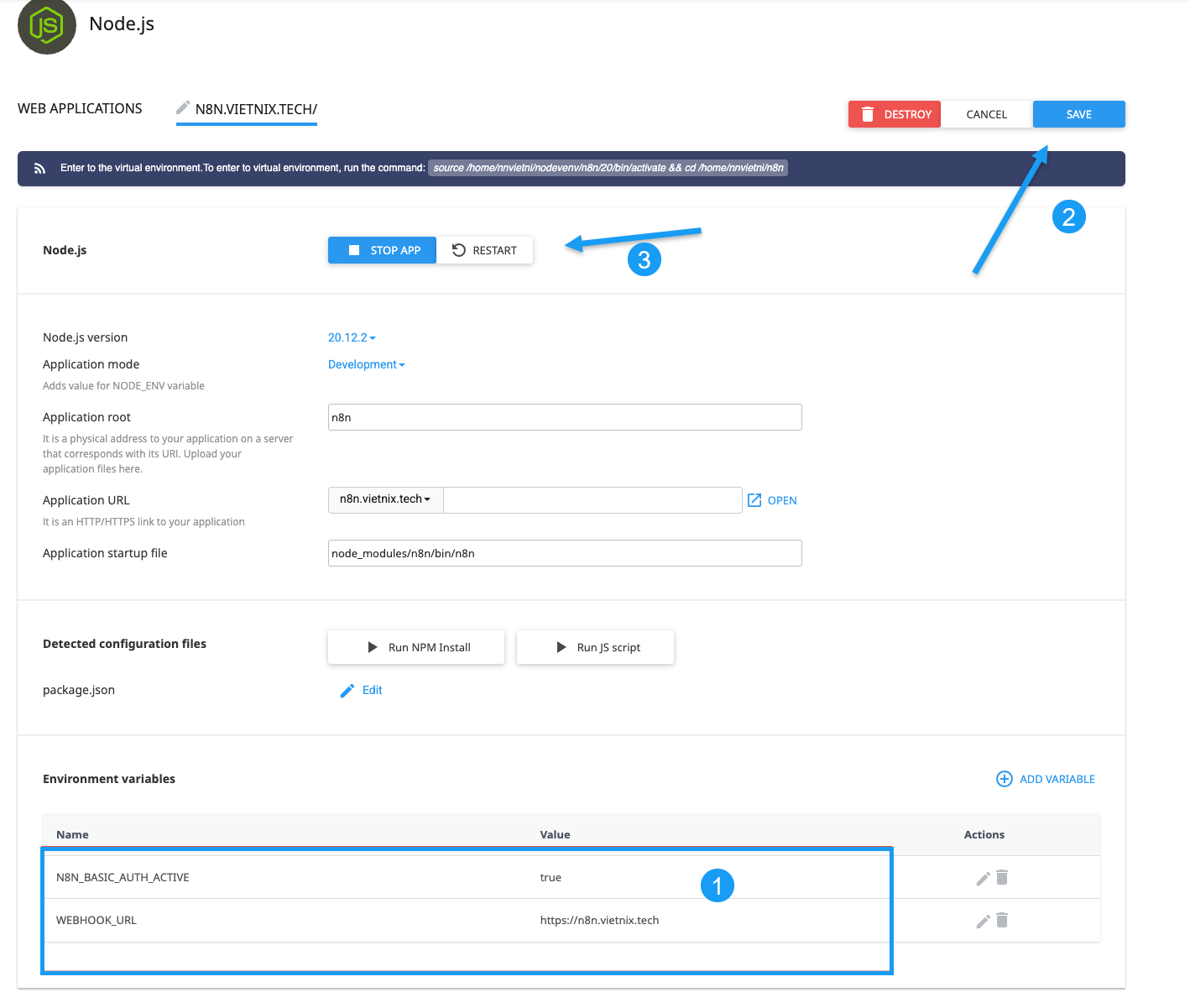
Task: Click the plus icon of Add Variable
Action: 1004,779
